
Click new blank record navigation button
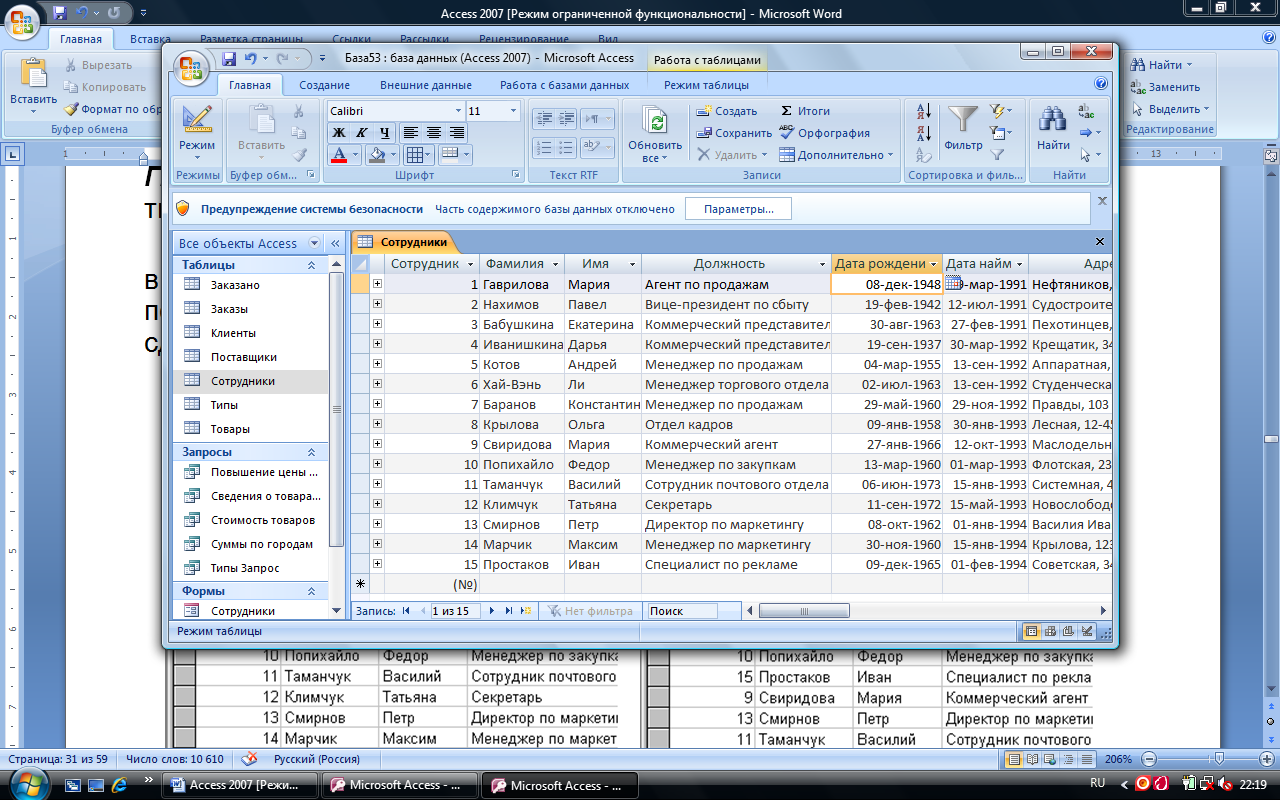[x=525, y=610]
